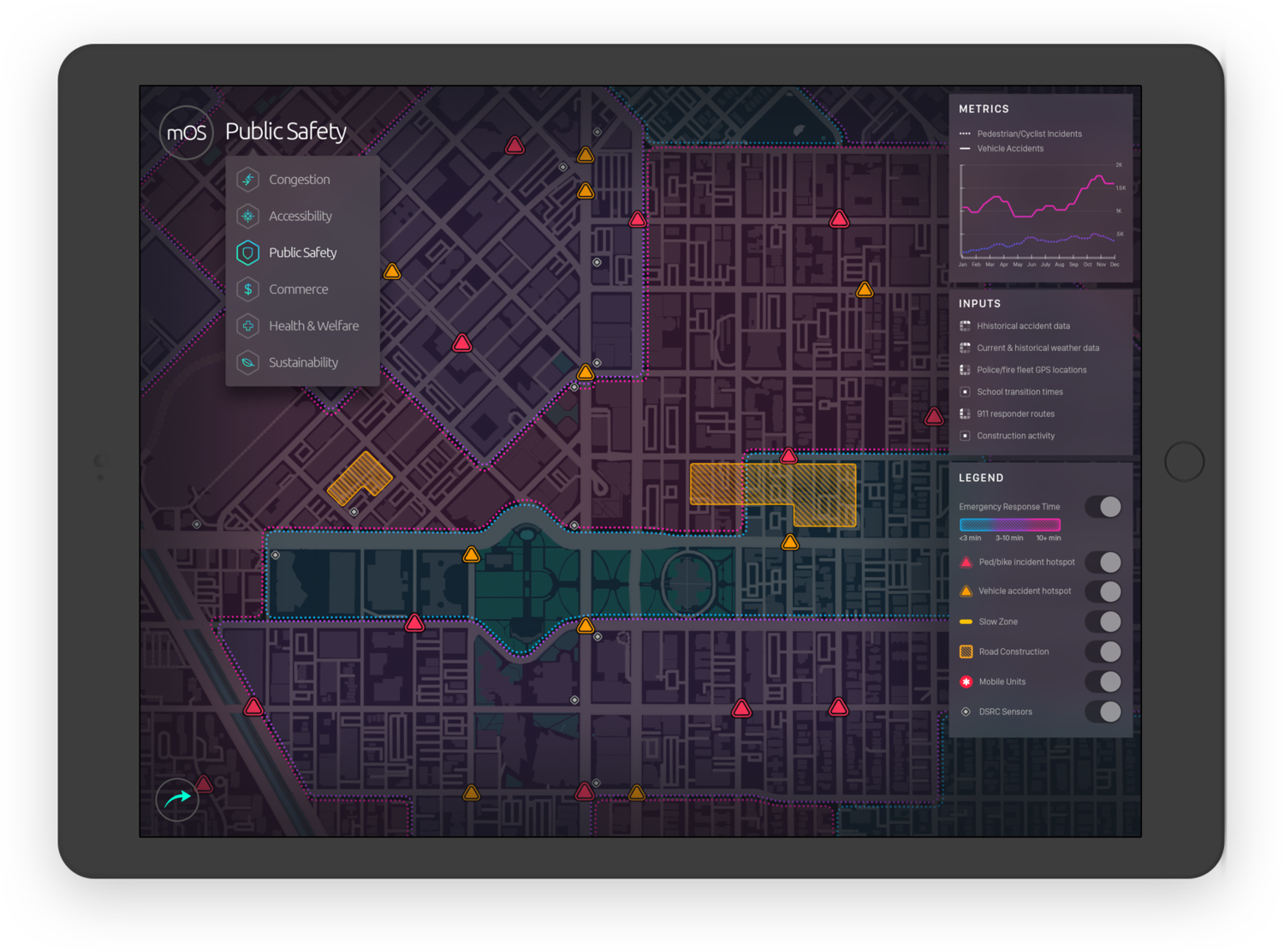Toggle the Slow Zone switch

[x=1103, y=622]
